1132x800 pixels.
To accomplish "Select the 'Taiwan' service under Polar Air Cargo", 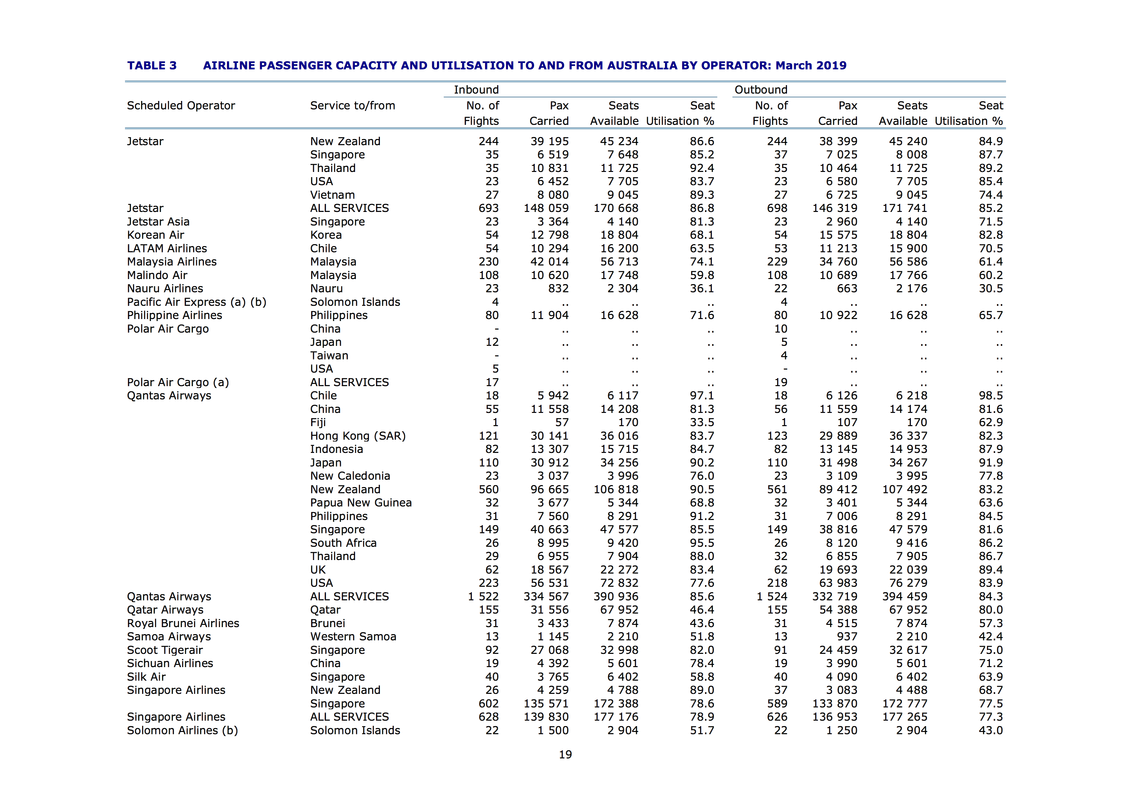I will [x=329, y=355].
